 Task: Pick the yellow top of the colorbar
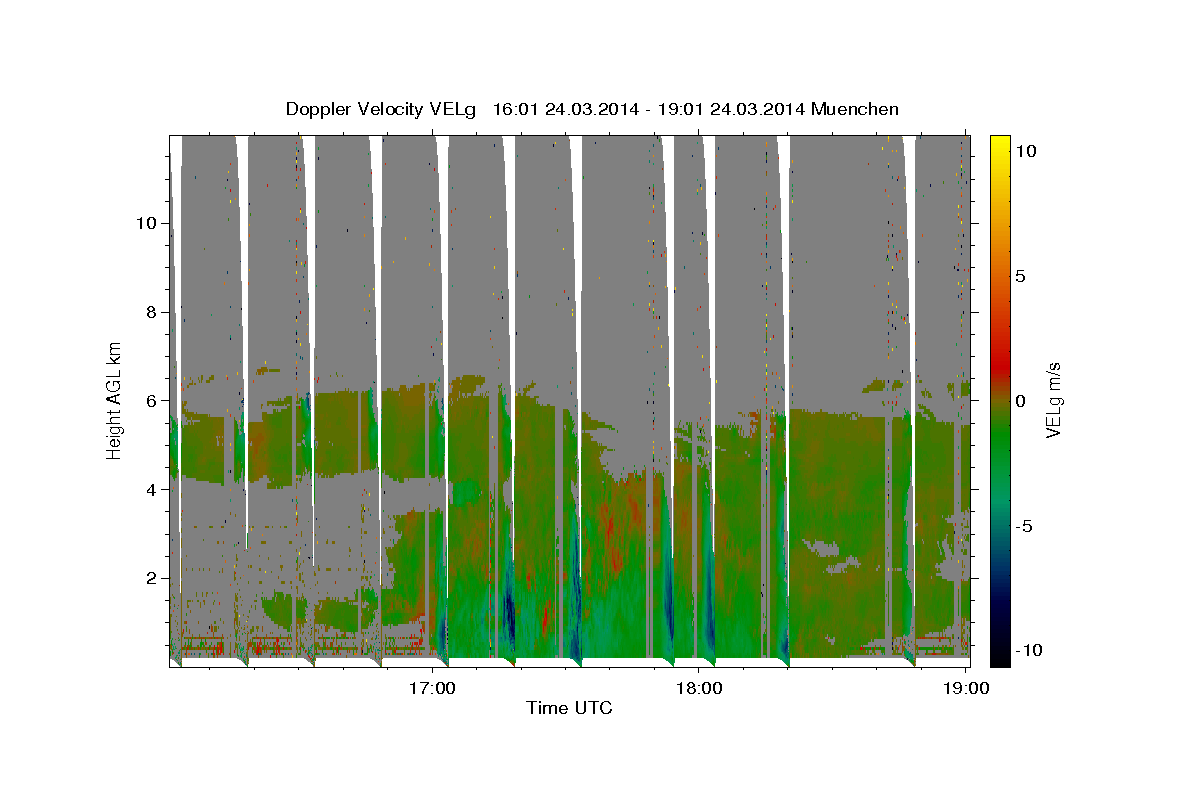coord(1000,142)
